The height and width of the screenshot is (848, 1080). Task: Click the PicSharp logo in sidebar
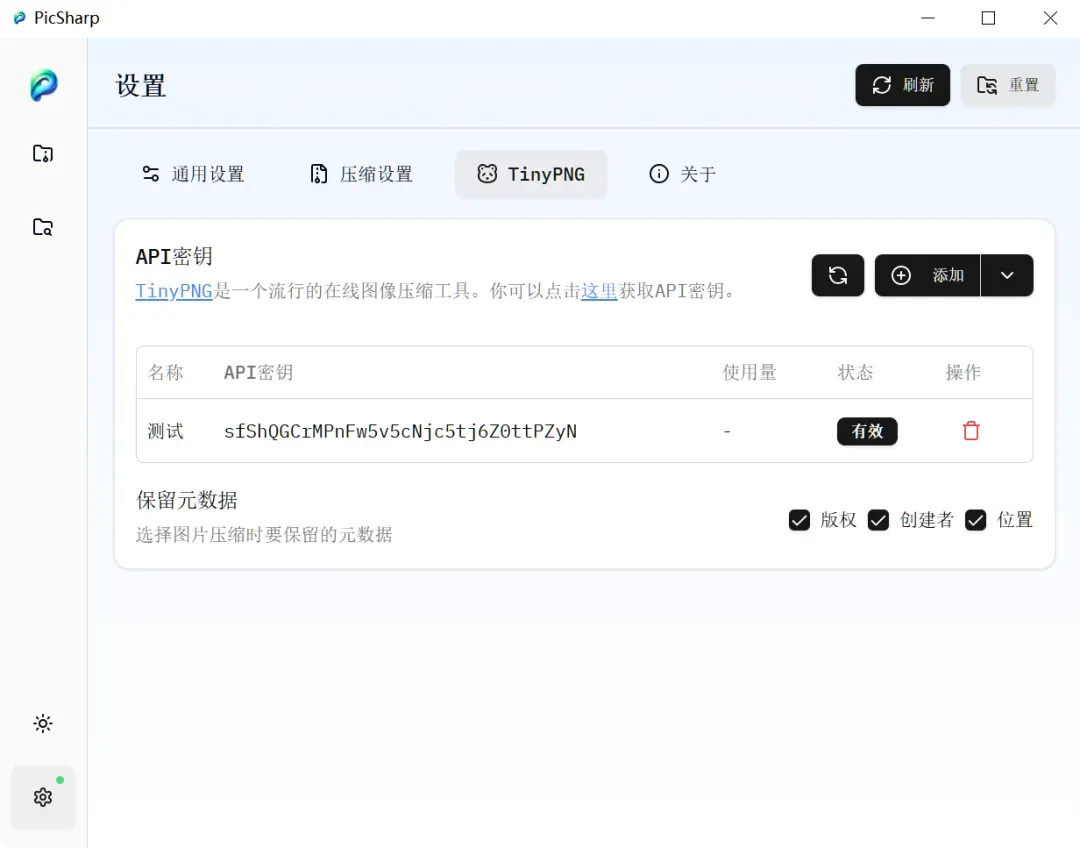pyautogui.click(x=43, y=85)
